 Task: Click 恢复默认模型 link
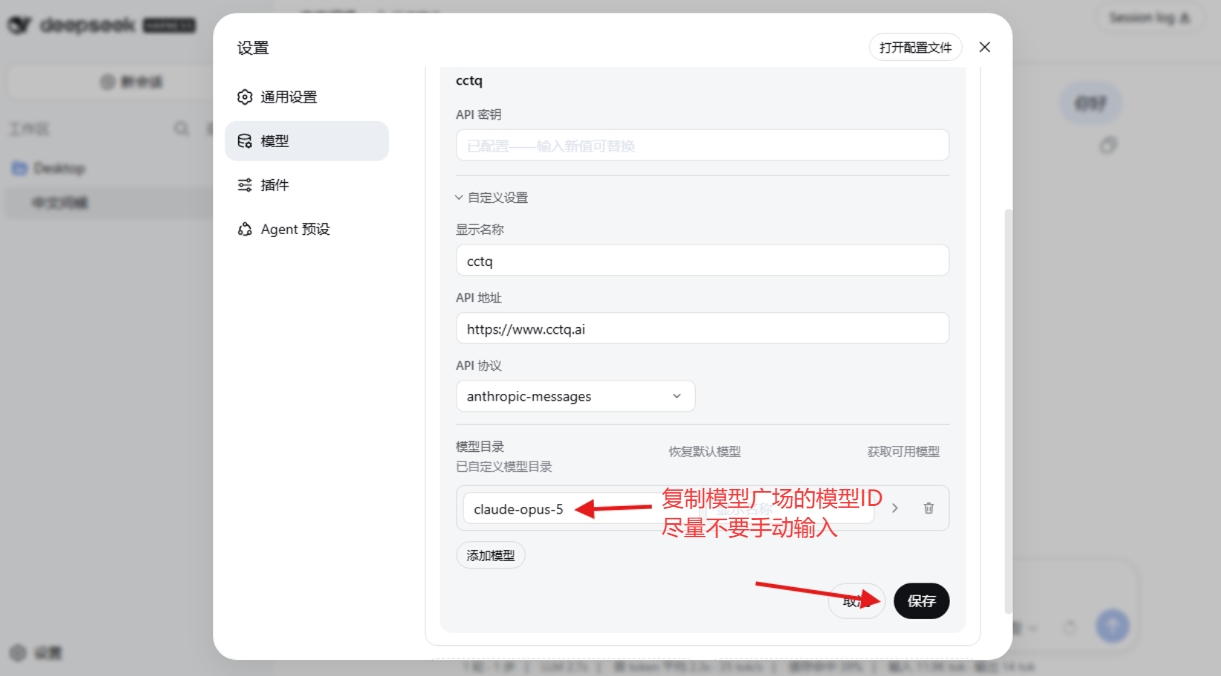click(x=705, y=451)
